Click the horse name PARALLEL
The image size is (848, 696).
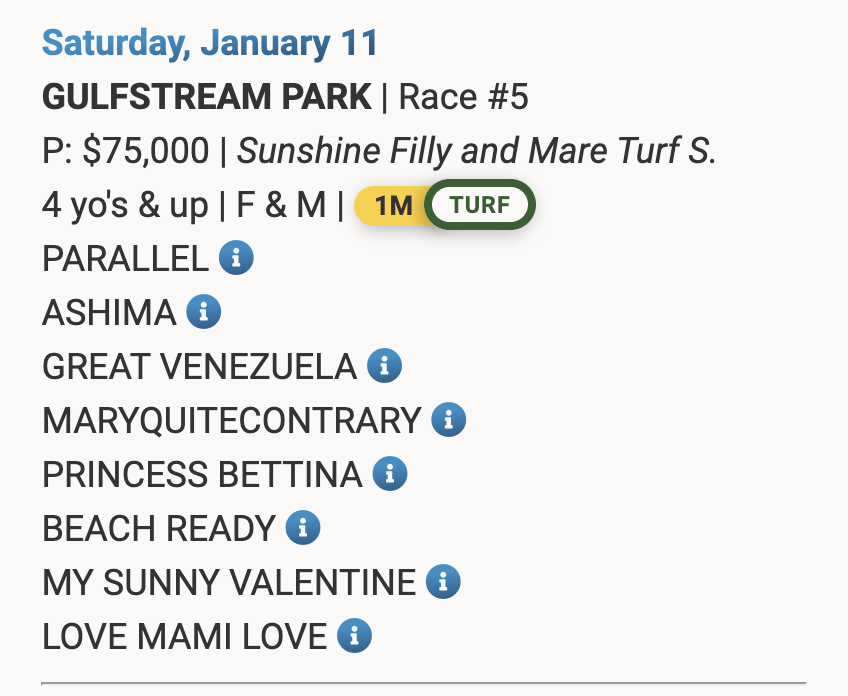click(125, 259)
